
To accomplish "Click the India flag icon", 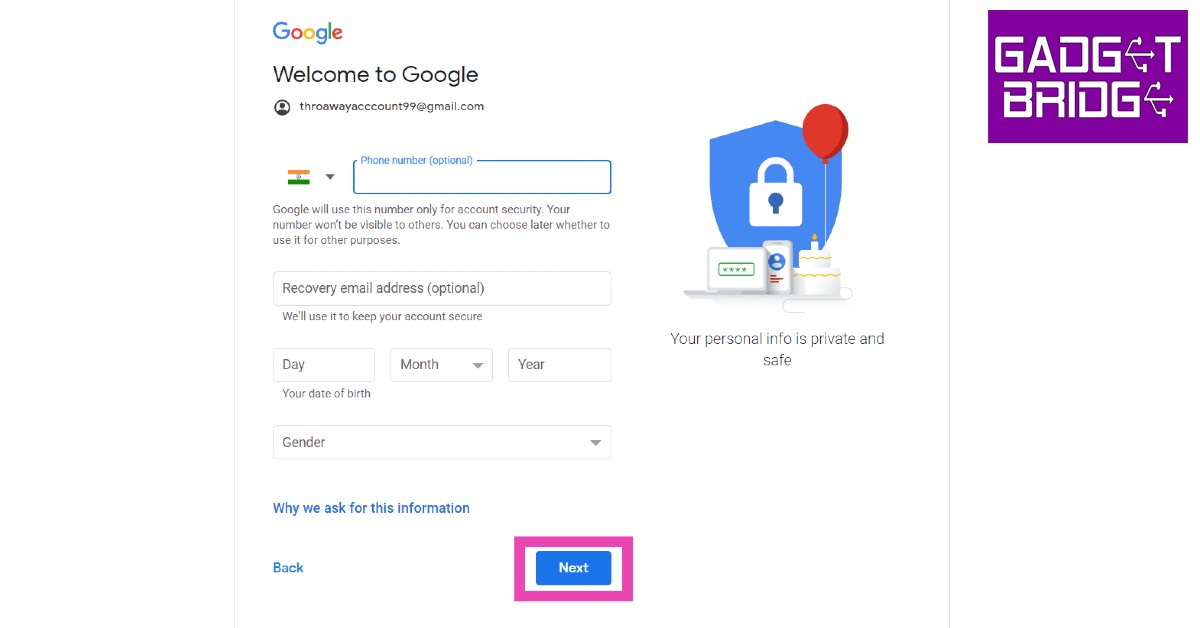I will (299, 177).
